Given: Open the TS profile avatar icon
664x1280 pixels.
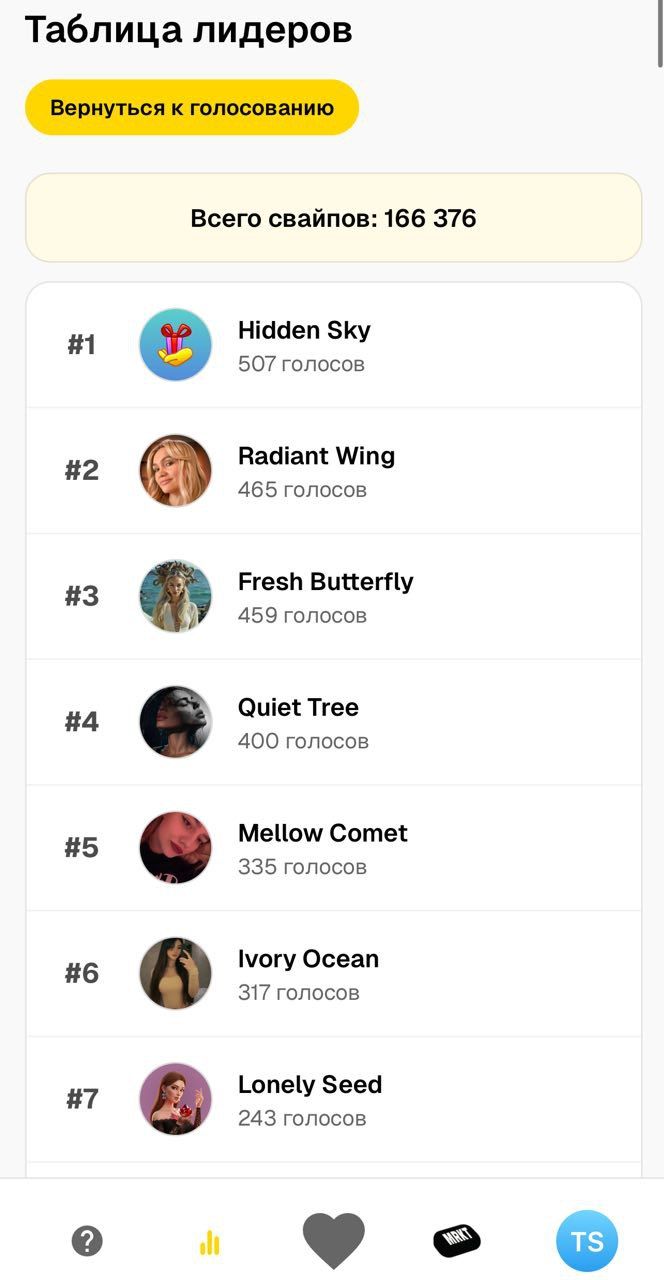Looking at the screenshot, I should point(588,1240).
